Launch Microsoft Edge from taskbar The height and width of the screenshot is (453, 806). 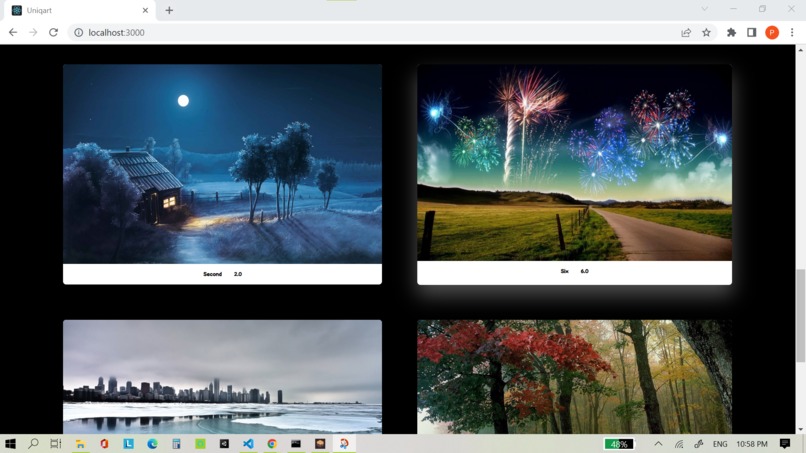tap(152, 444)
